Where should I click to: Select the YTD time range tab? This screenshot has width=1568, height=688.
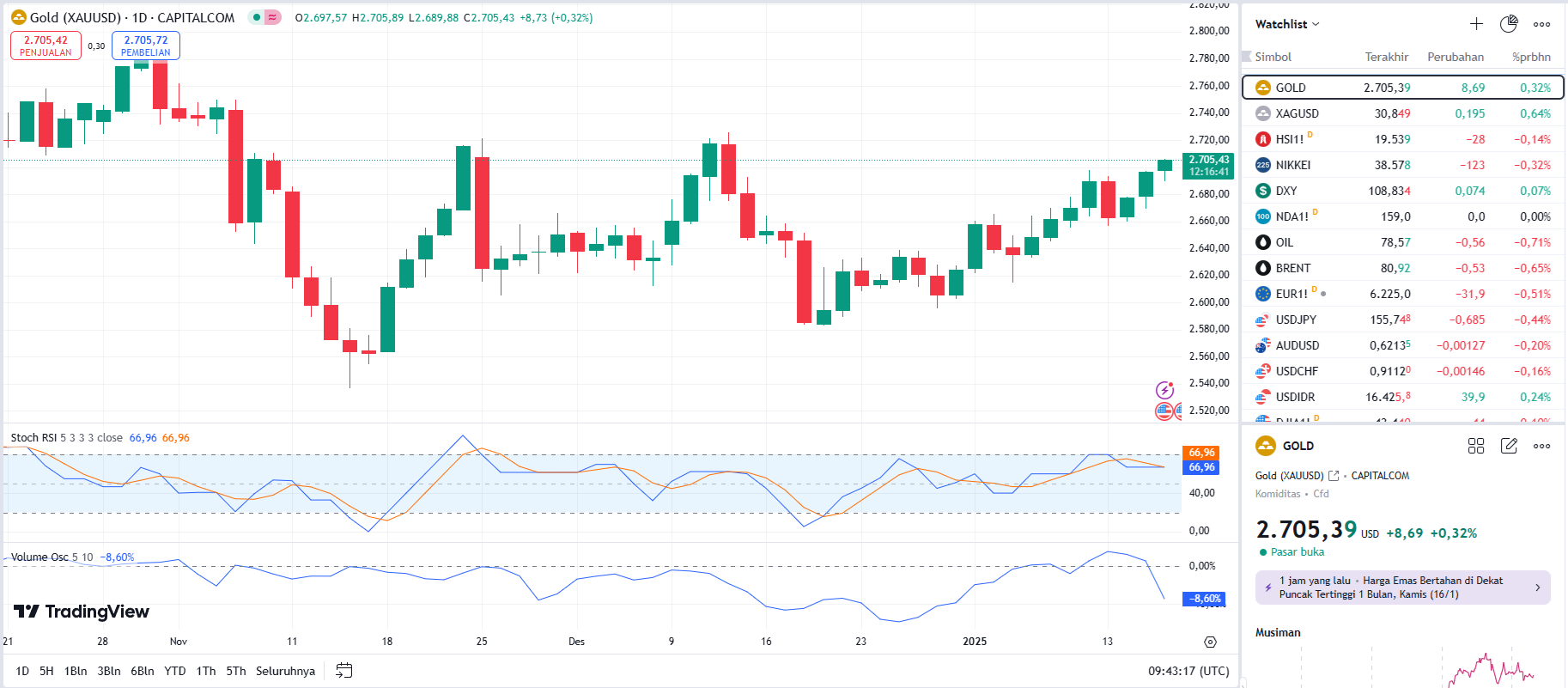pyautogui.click(x=175, y=671)
